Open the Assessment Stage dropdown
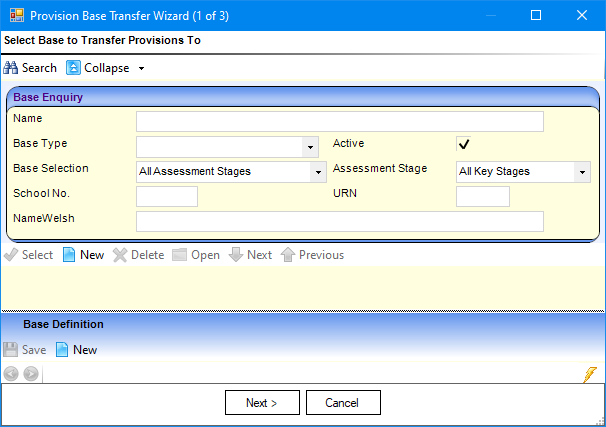The height and width of the screenshot is (427, 606). tap(583, 172)
